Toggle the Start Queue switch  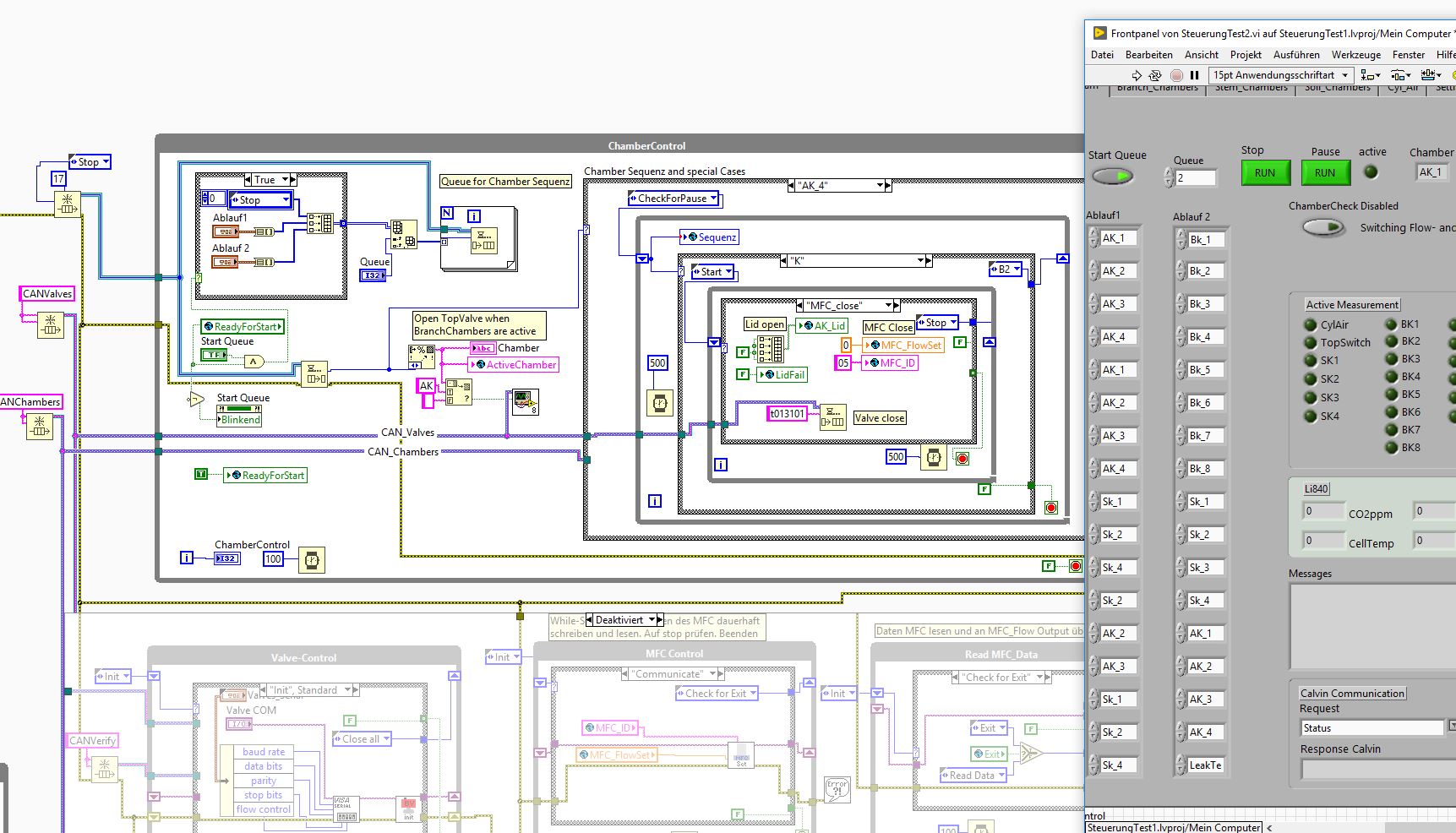(x=1112, y=177)
